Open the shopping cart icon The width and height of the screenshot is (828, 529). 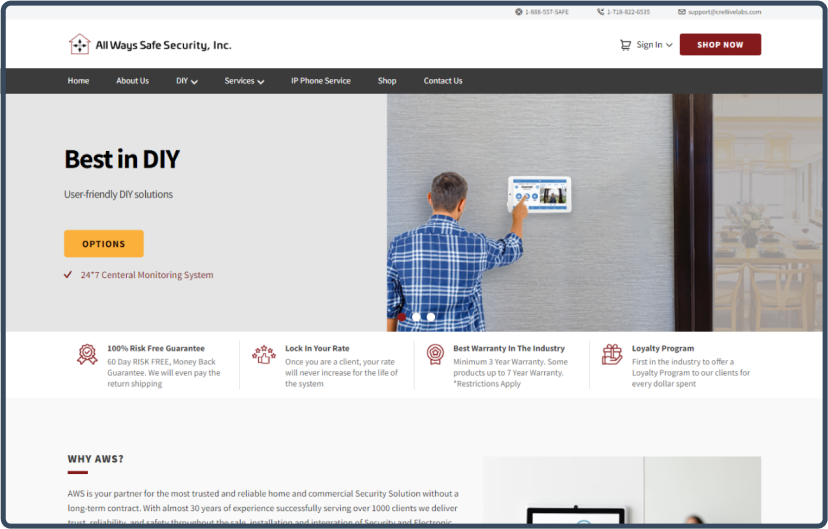[x=625, y=45]
